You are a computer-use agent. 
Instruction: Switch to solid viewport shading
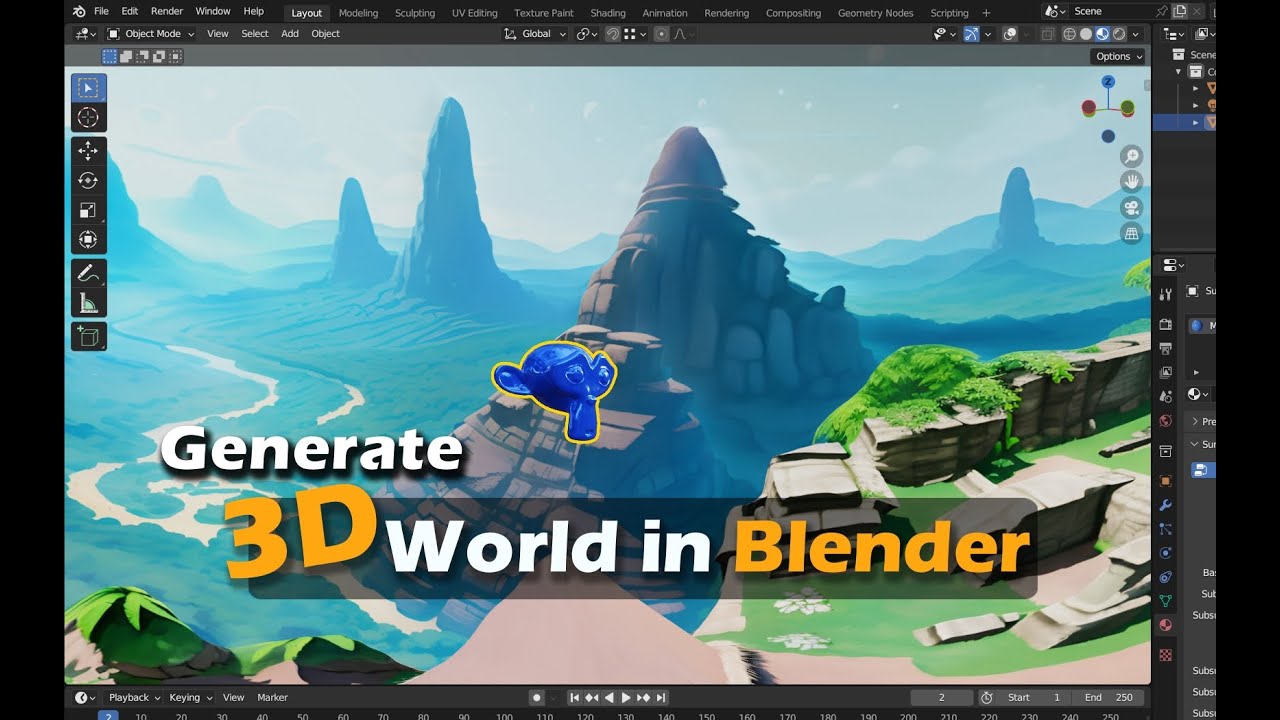click(x=1086, y=33)
